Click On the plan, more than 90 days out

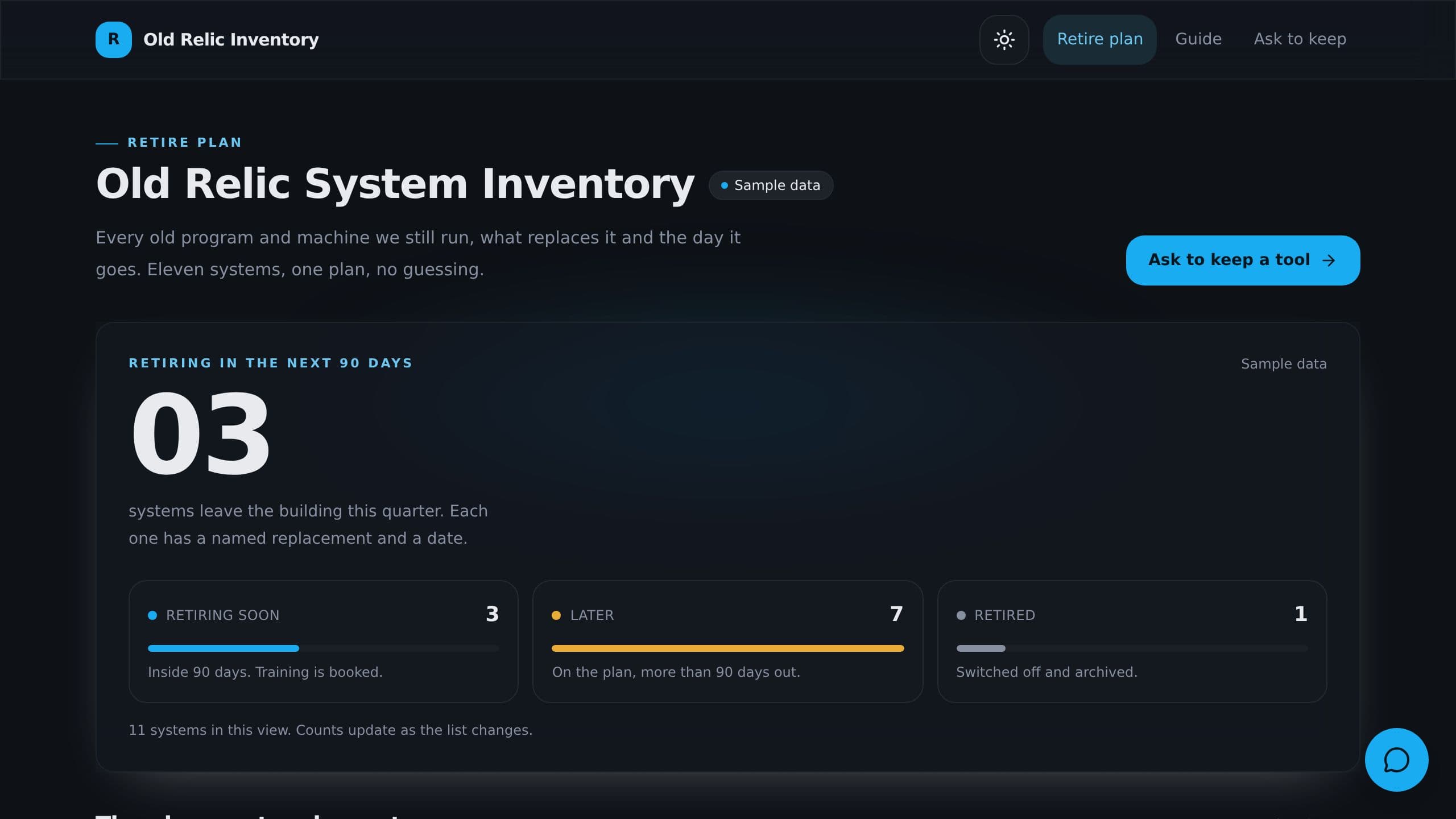click(x=676, y=672)
